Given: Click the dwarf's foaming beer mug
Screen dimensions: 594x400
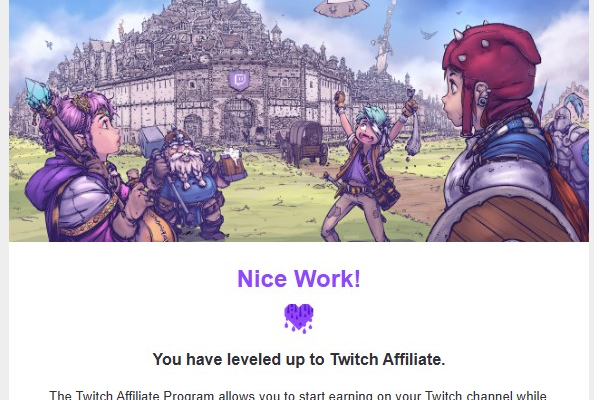Looking at the screenshot, I should [x=232, y=165].
